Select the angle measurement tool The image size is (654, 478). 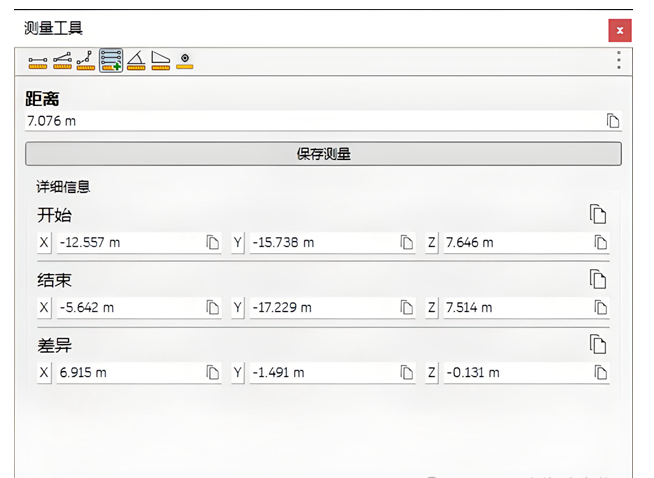coord(136,62)
